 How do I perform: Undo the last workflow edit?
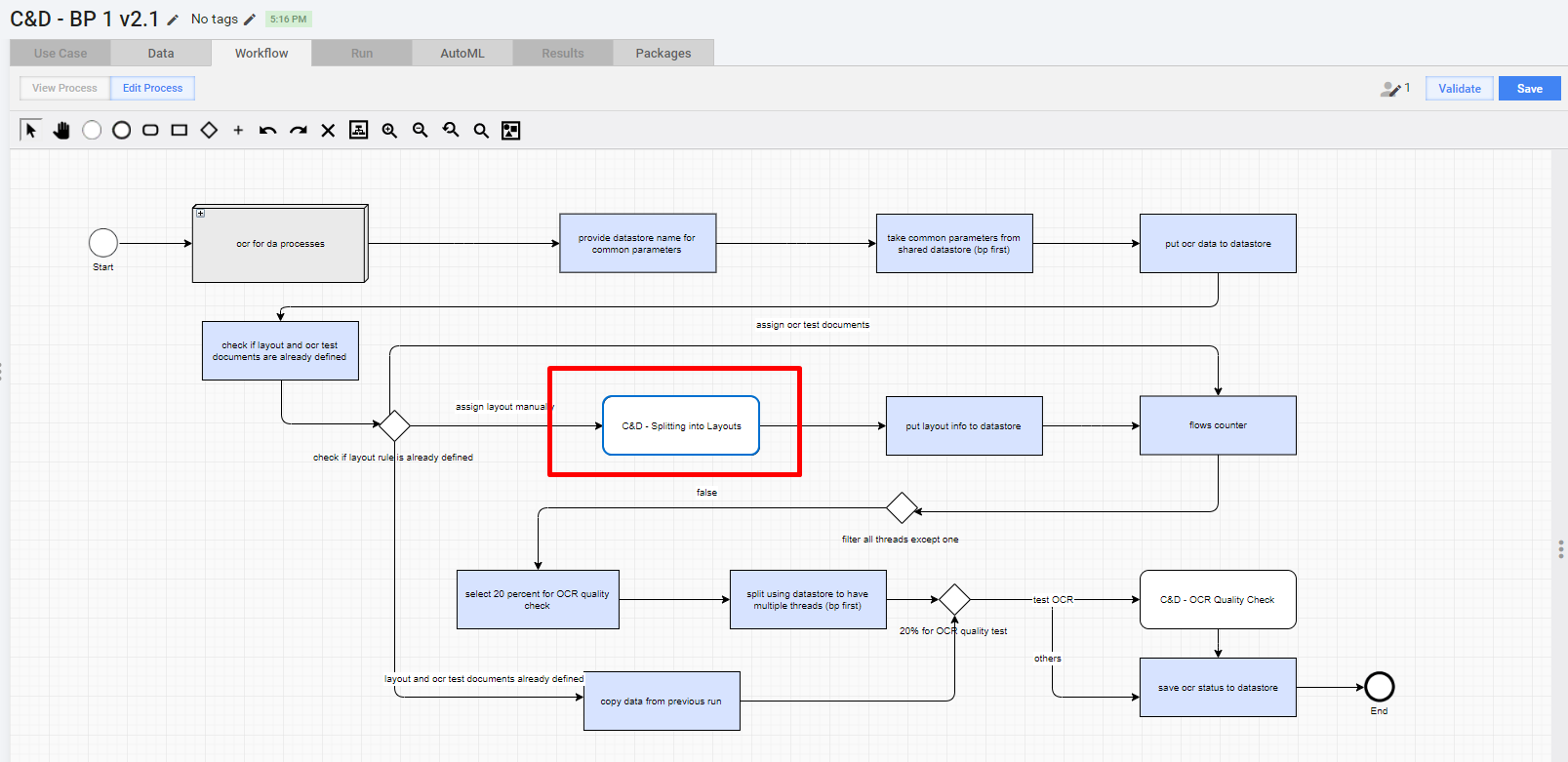[268, 130]
